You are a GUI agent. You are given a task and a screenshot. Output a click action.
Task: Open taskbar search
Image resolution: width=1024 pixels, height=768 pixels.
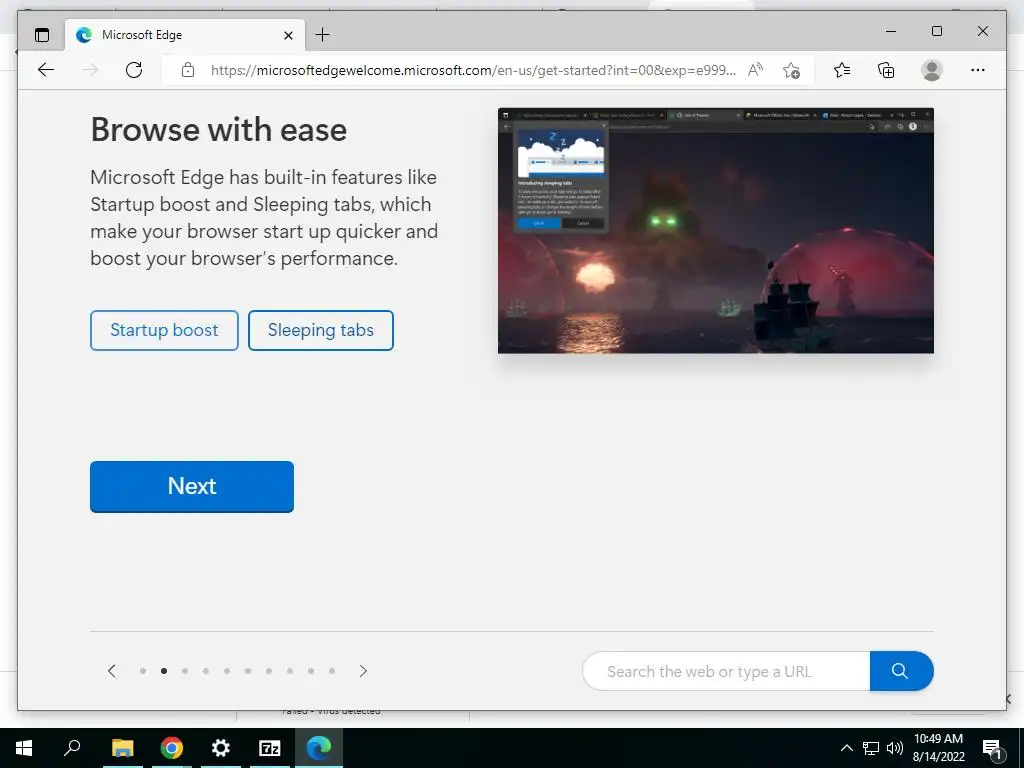(x=72, y=748)
